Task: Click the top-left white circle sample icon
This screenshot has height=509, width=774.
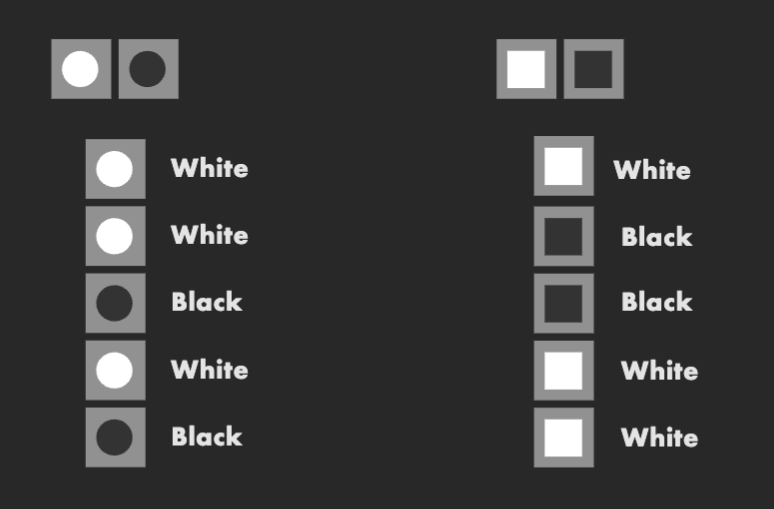Action: pyautogui.click(x=81, y=69)
